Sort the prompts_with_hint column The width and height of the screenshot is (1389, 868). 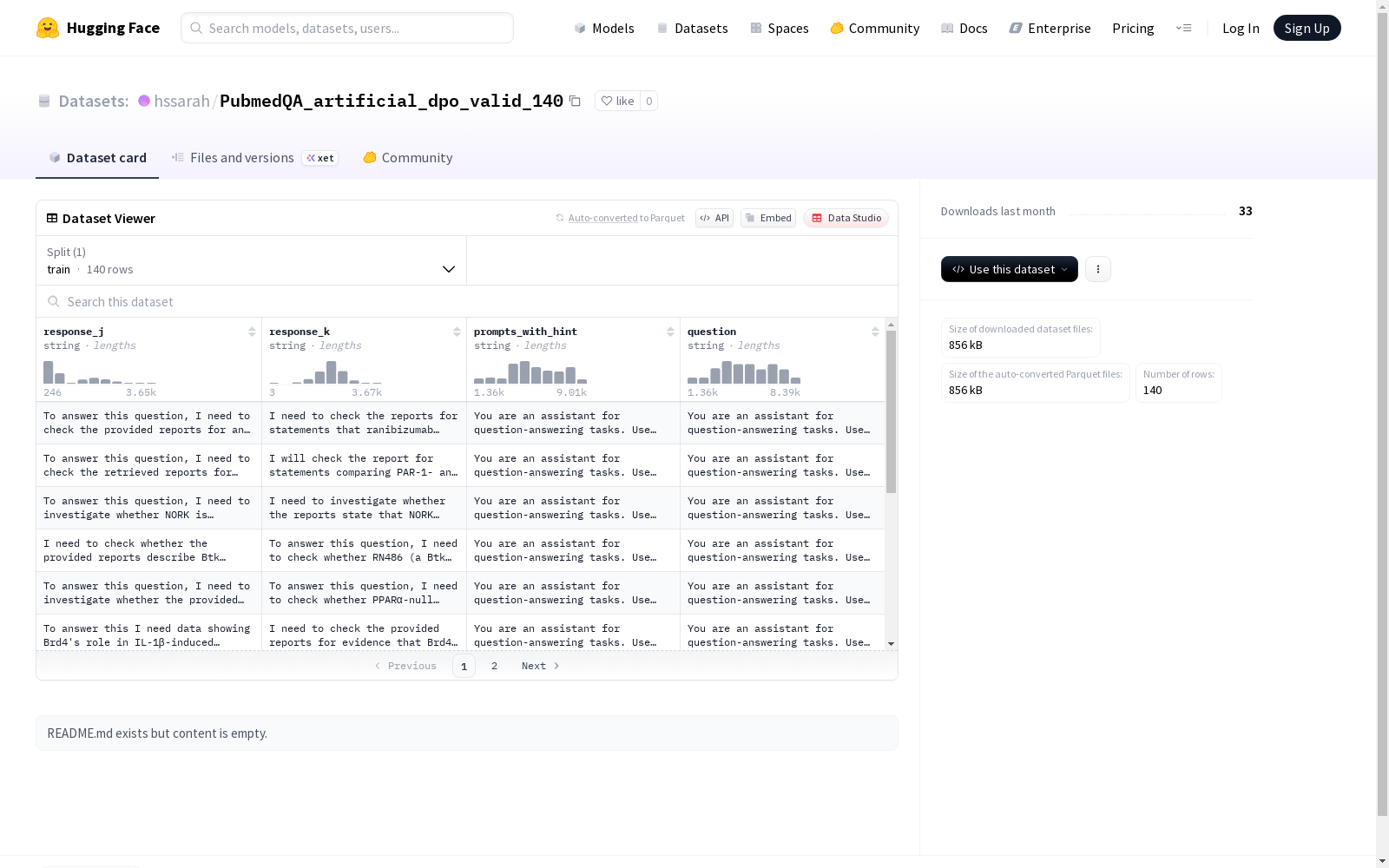point(670,332)
